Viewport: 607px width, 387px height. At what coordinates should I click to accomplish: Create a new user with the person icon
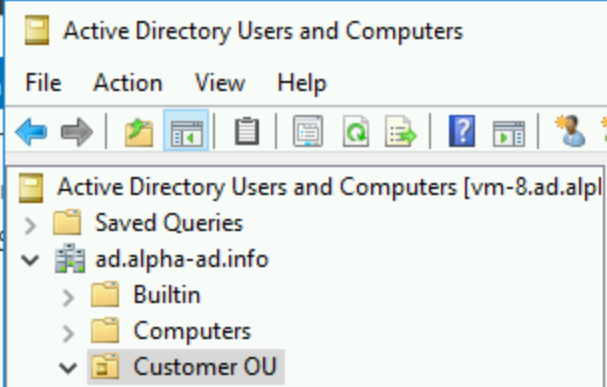pos(570,131)
